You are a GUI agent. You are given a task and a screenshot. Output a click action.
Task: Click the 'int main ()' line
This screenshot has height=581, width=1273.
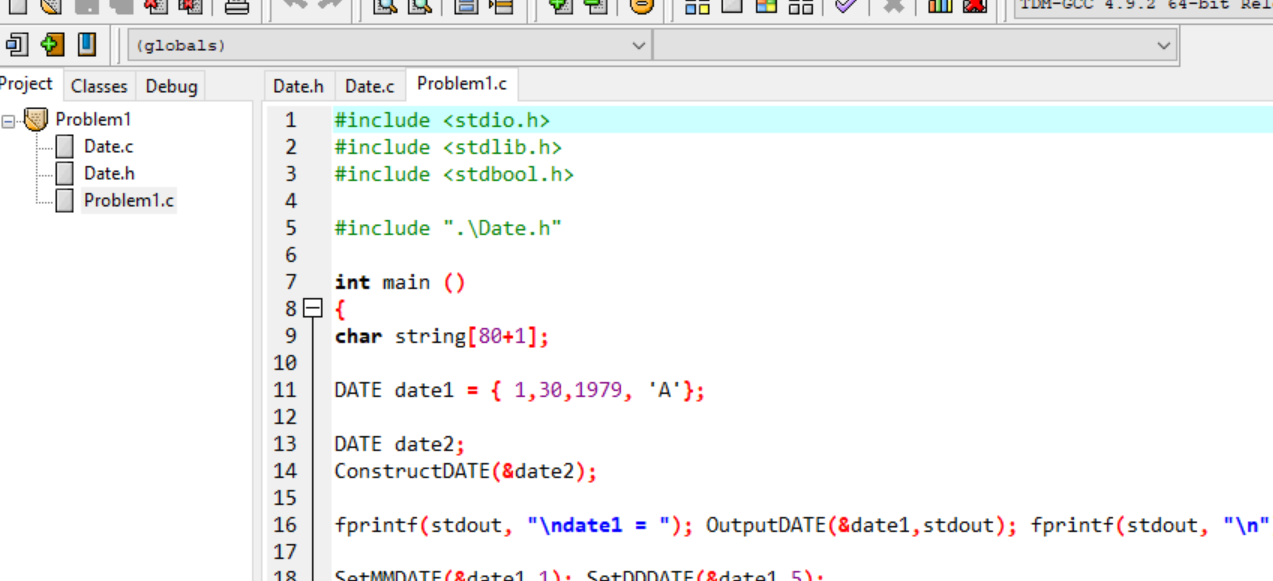point(400,282)
